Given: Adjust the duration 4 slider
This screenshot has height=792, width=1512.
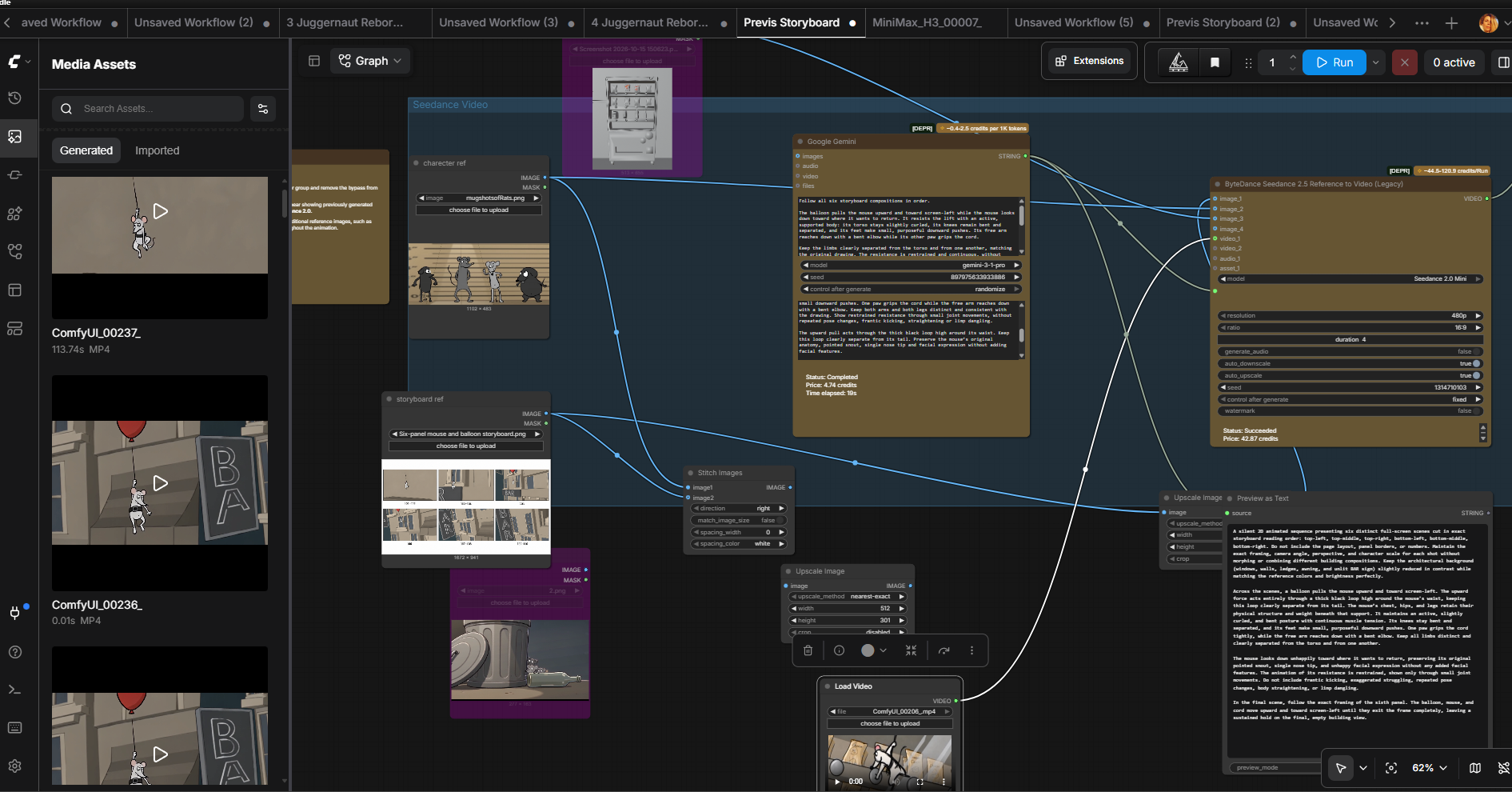Looking at the screenshot, I should 1350,340.
